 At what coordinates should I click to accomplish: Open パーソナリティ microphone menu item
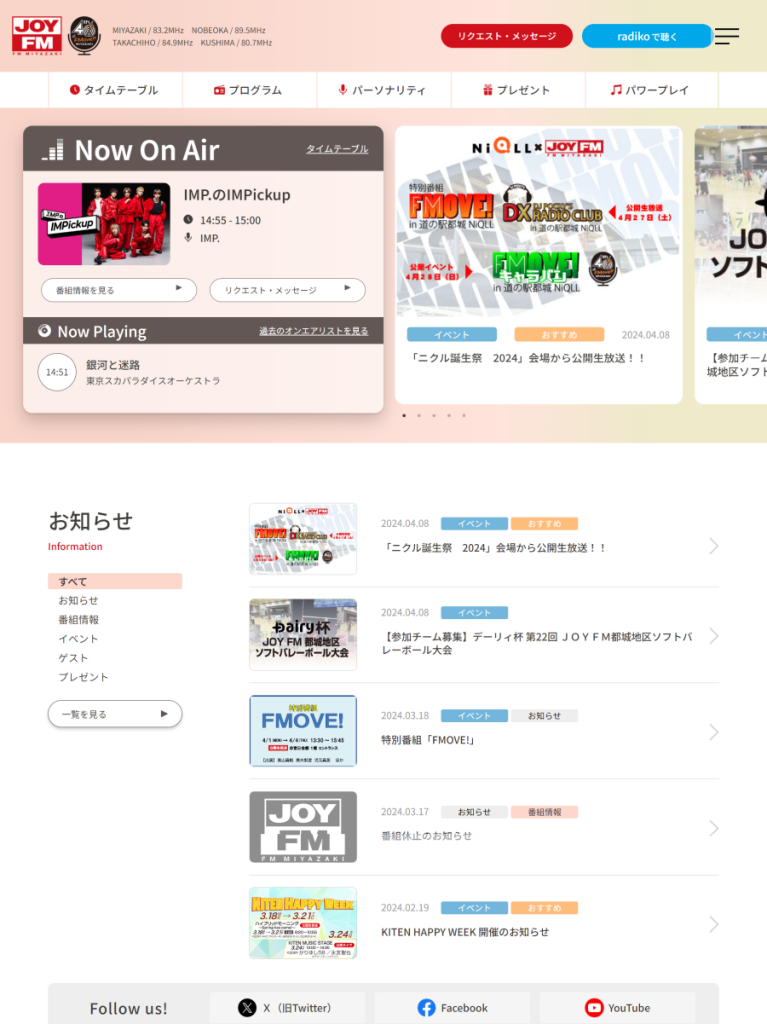[x=384, y=90]
